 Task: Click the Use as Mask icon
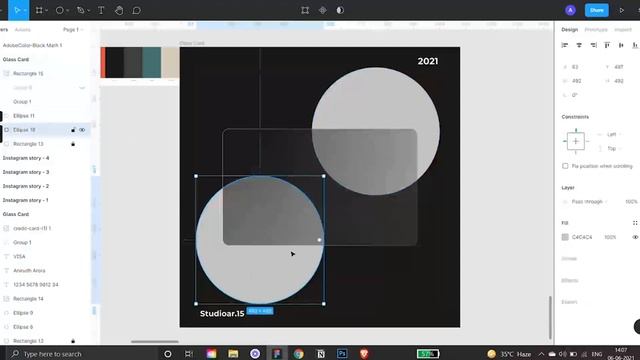click(x=340, y=10)
